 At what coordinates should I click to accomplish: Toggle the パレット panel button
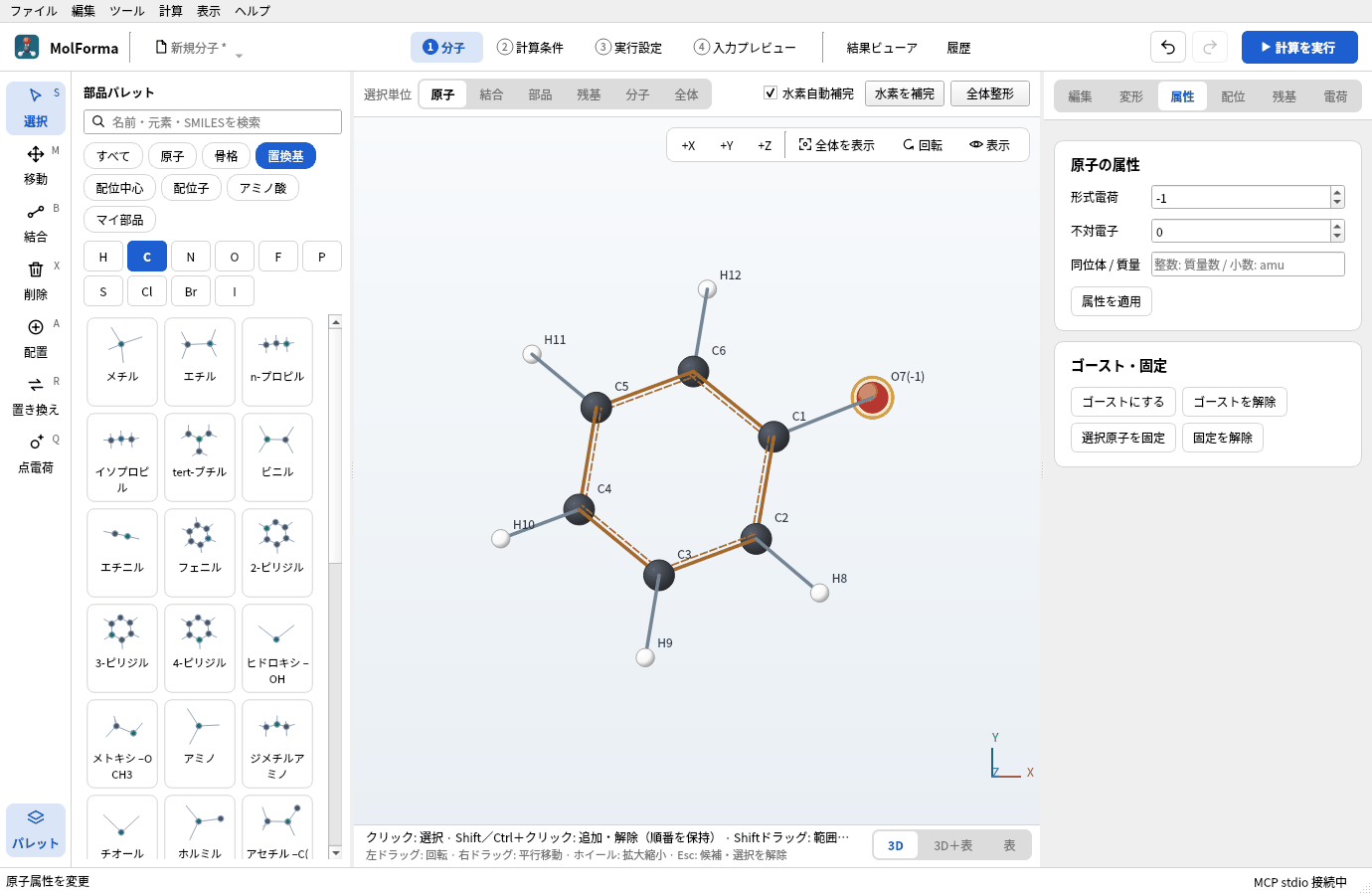tap(36, 829)
